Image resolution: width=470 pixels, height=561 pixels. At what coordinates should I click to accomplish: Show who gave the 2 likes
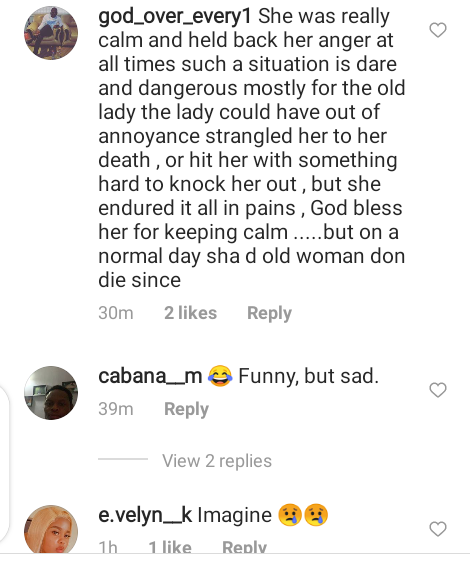pos(191,313)
